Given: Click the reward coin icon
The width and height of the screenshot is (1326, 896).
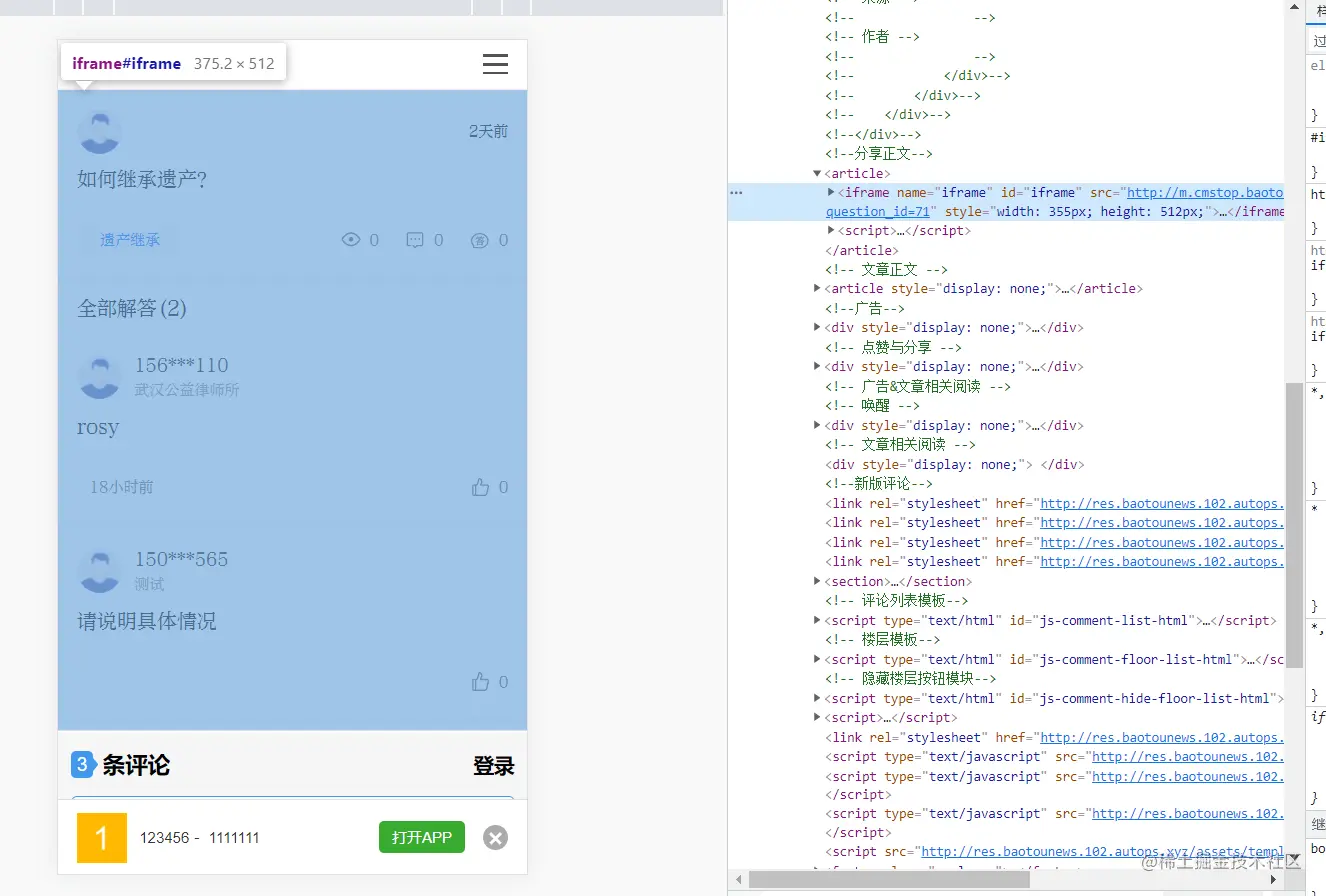Looking at the screenshot, I should coord(480,240).
